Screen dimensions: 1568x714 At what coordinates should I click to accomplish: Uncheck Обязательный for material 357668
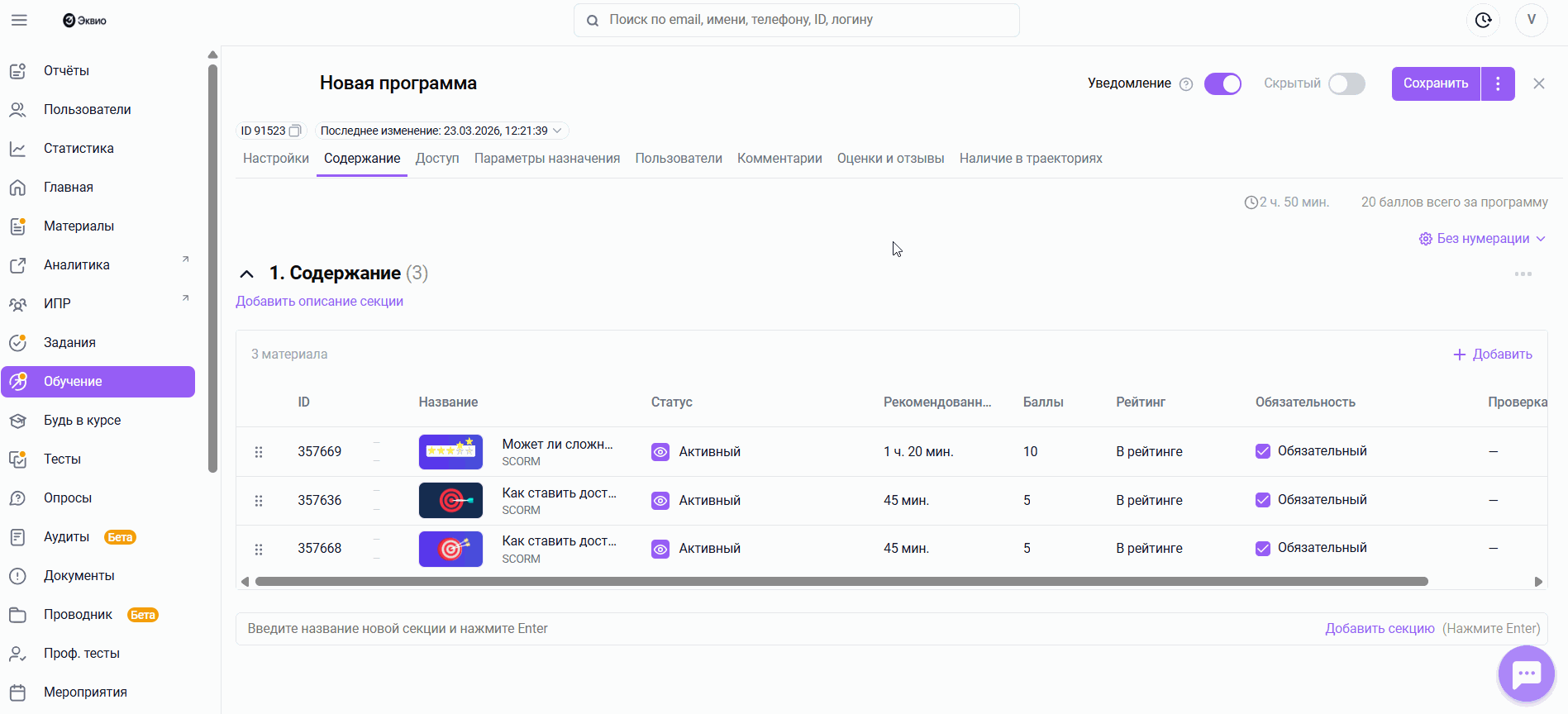click(x=1263, y=548)
